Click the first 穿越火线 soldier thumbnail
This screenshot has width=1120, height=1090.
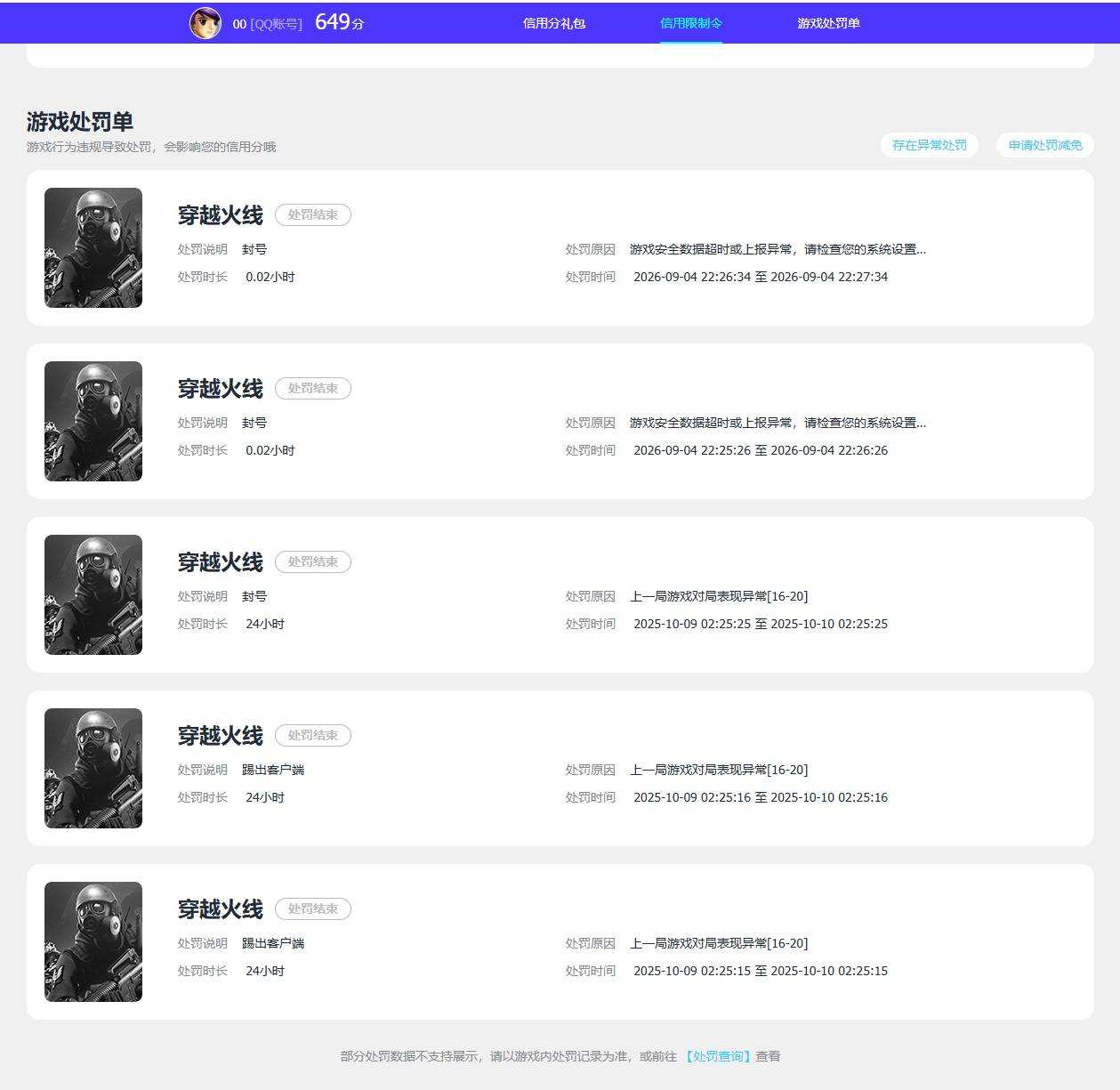click(x=93, y=247)
